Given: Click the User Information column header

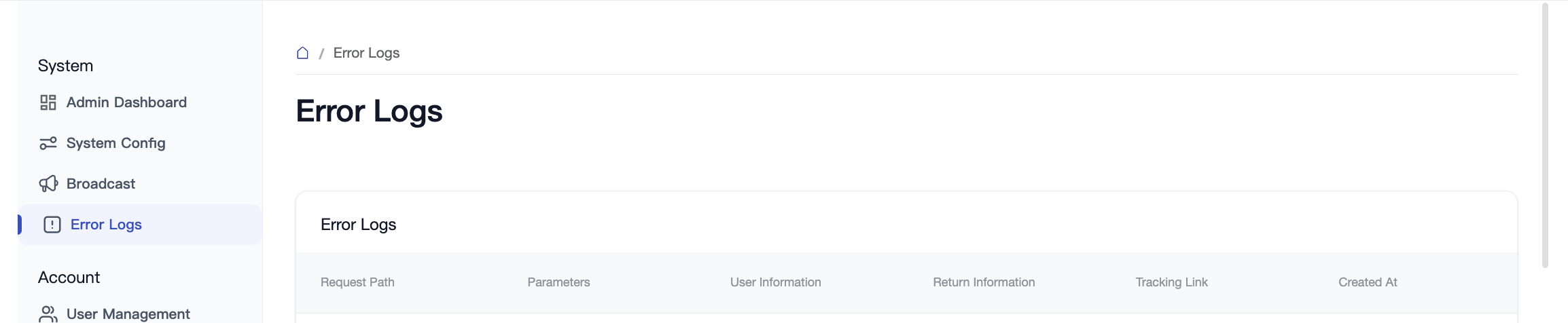Looking at the screenshot, I should pyautogui.click(x=775, y=282).
